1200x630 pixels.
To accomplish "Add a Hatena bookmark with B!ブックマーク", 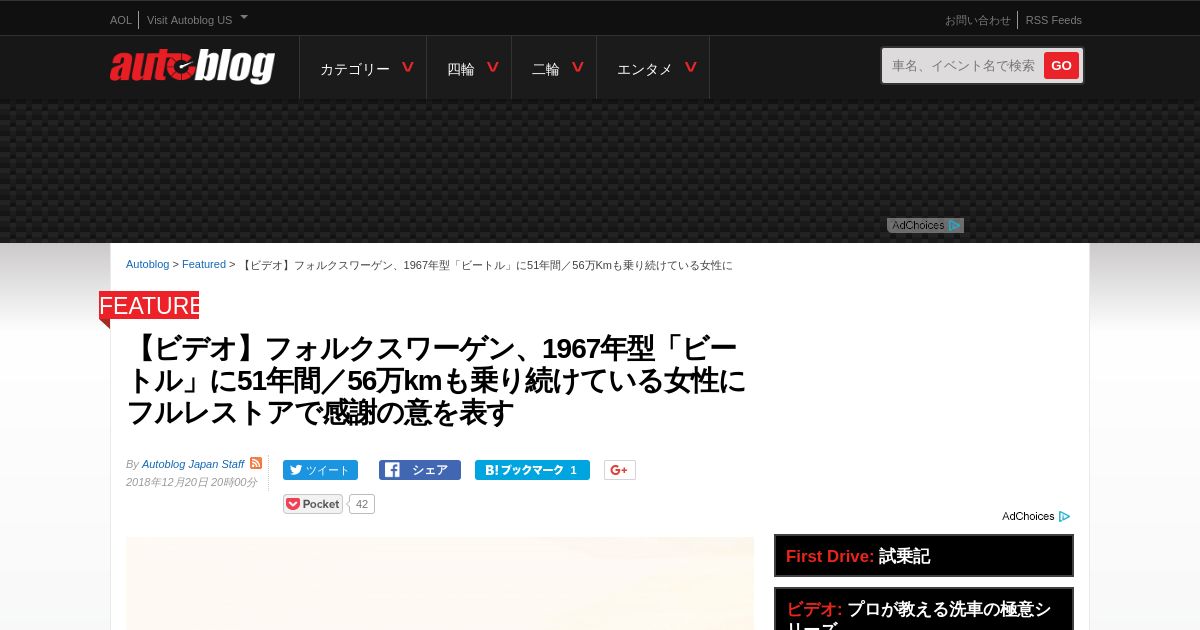I will click(532, 470).
